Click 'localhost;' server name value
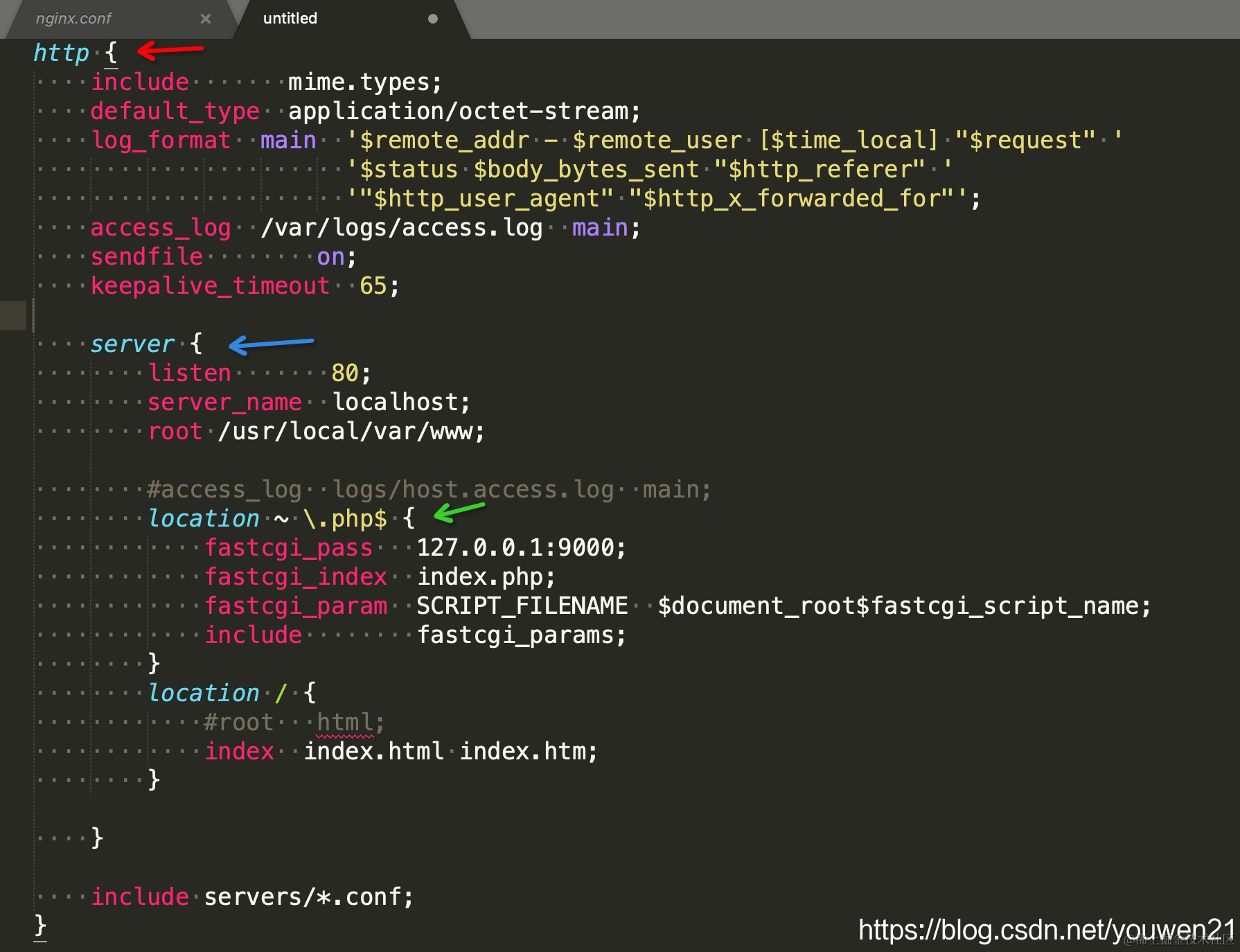Viewport: 1240px width, 952px height. pyautogui.click(x=401, y=403)
